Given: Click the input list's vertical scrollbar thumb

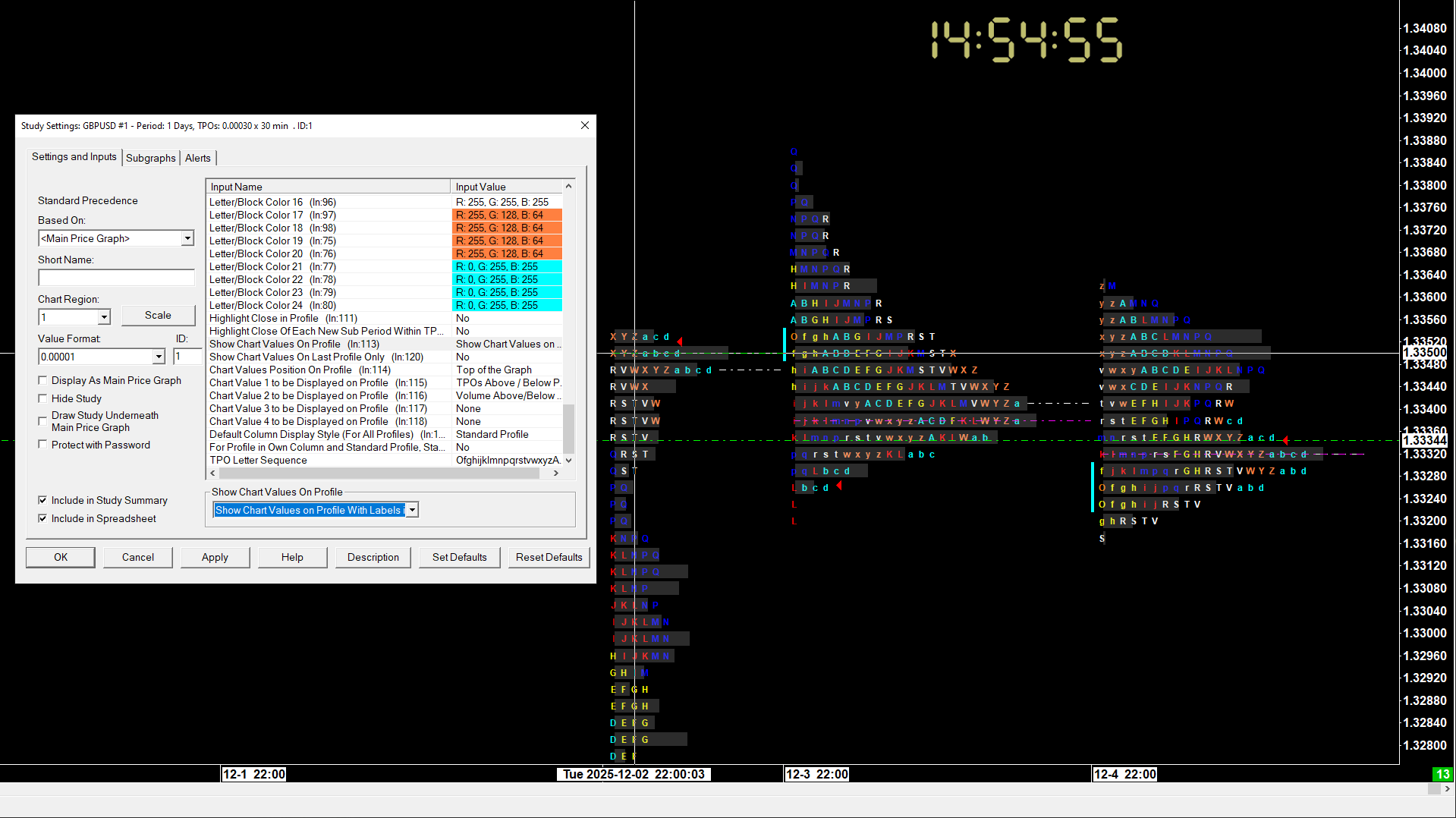Looking at the screenshot, I should pyautogui.click(x=568, y=429).
